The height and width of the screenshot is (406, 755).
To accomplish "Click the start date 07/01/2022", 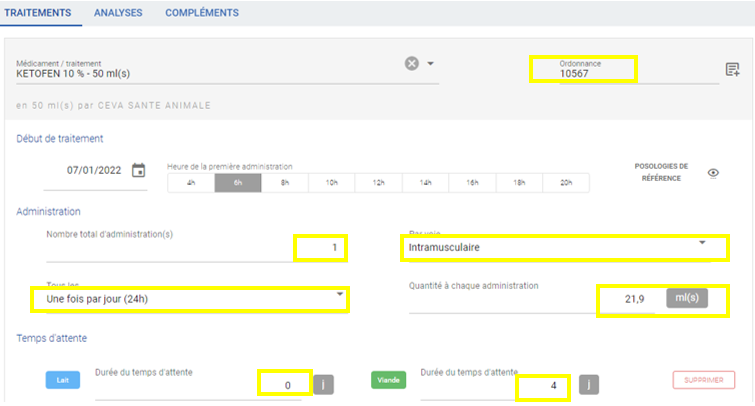I will (x=94, y=170).
